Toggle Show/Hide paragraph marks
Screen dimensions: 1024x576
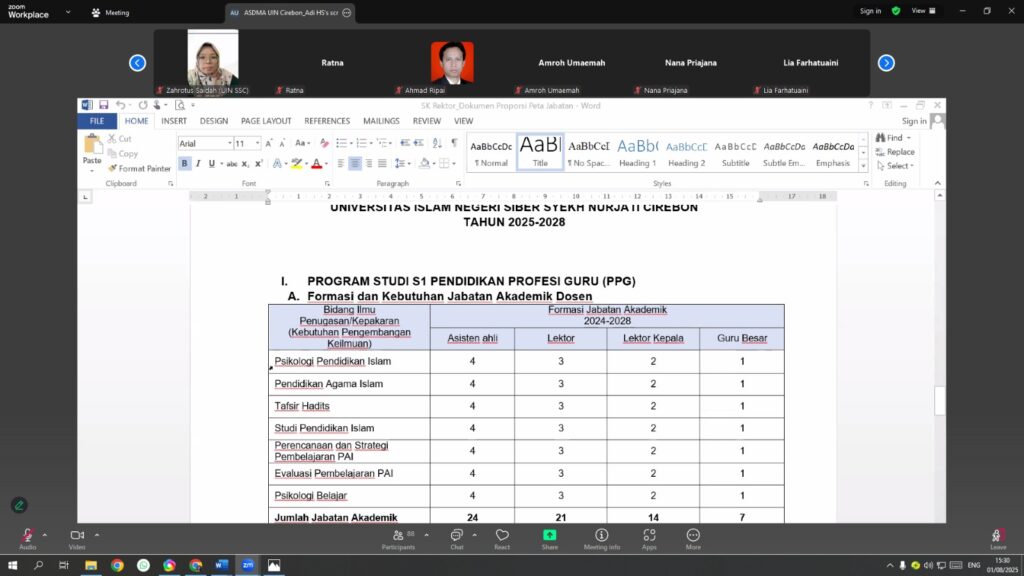(455, 143)
